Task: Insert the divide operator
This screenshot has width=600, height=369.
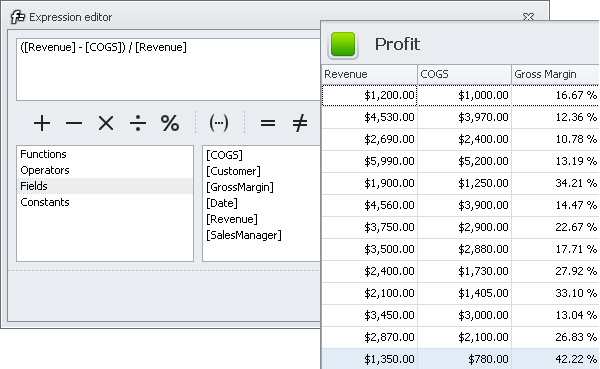Action: [138, 123]
